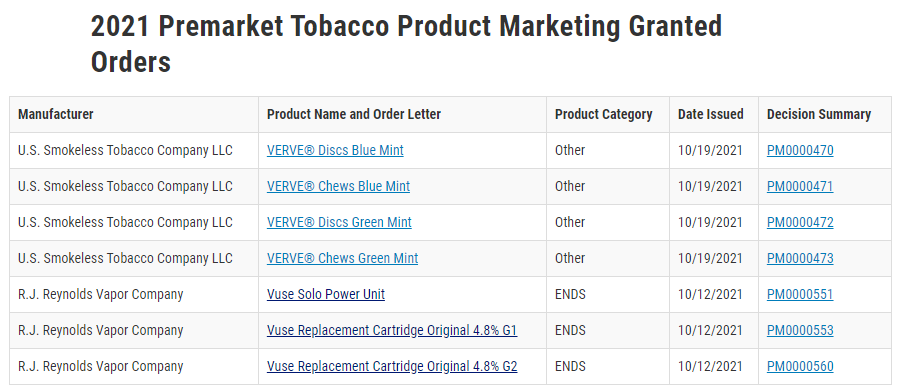Click the Product Category column header
Screen dimensions: 901x391
pyautogui.click(x=603, y=114)
